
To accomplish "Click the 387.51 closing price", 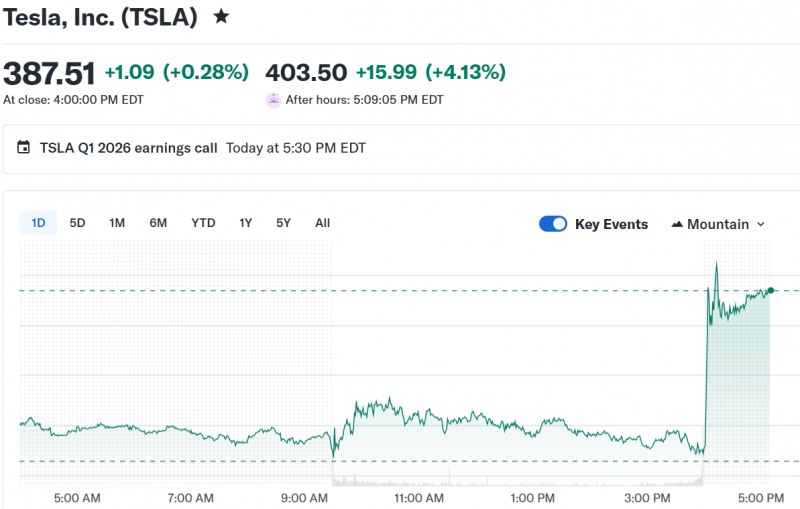I will click(x=49, y=73).
